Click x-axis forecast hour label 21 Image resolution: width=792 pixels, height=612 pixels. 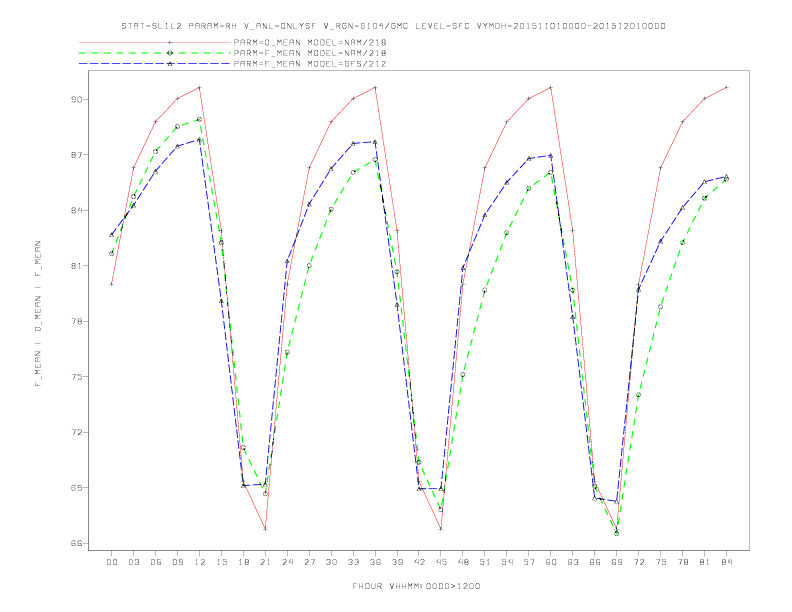(266, 562)
